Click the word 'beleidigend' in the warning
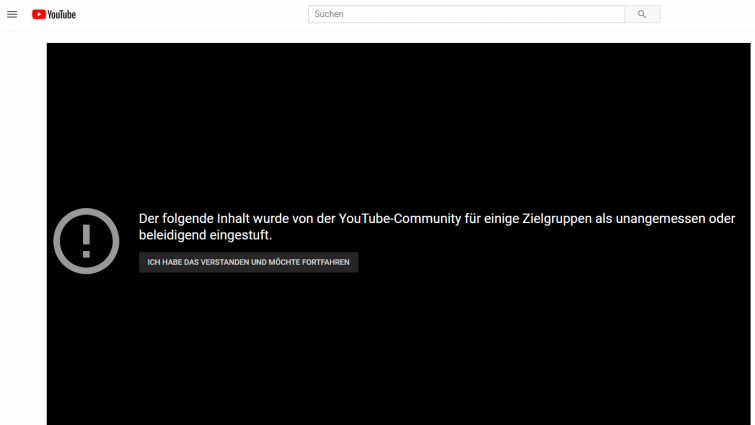This screenshot has width=755, height=425. [x=175, y=236]
